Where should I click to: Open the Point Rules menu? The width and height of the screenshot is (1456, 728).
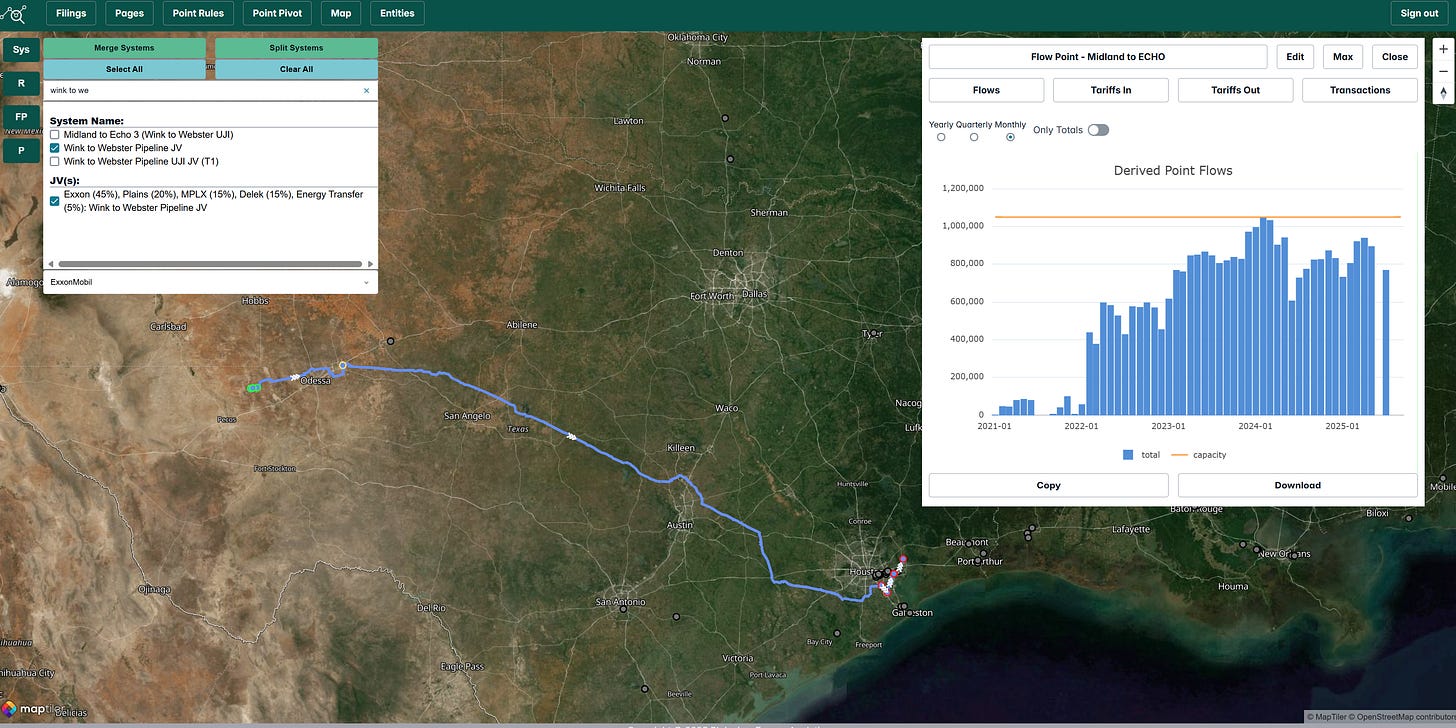(x=197, y=13)
